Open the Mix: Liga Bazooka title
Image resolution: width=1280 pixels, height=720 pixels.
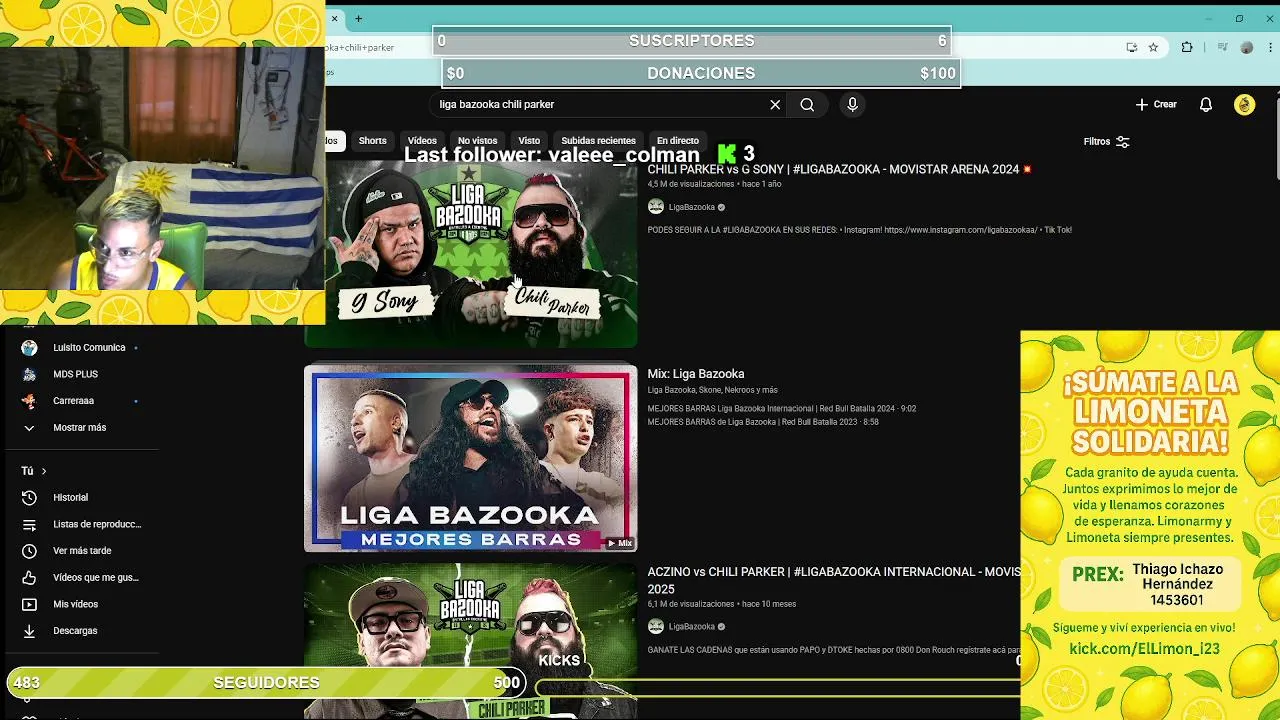coord(695,374)
